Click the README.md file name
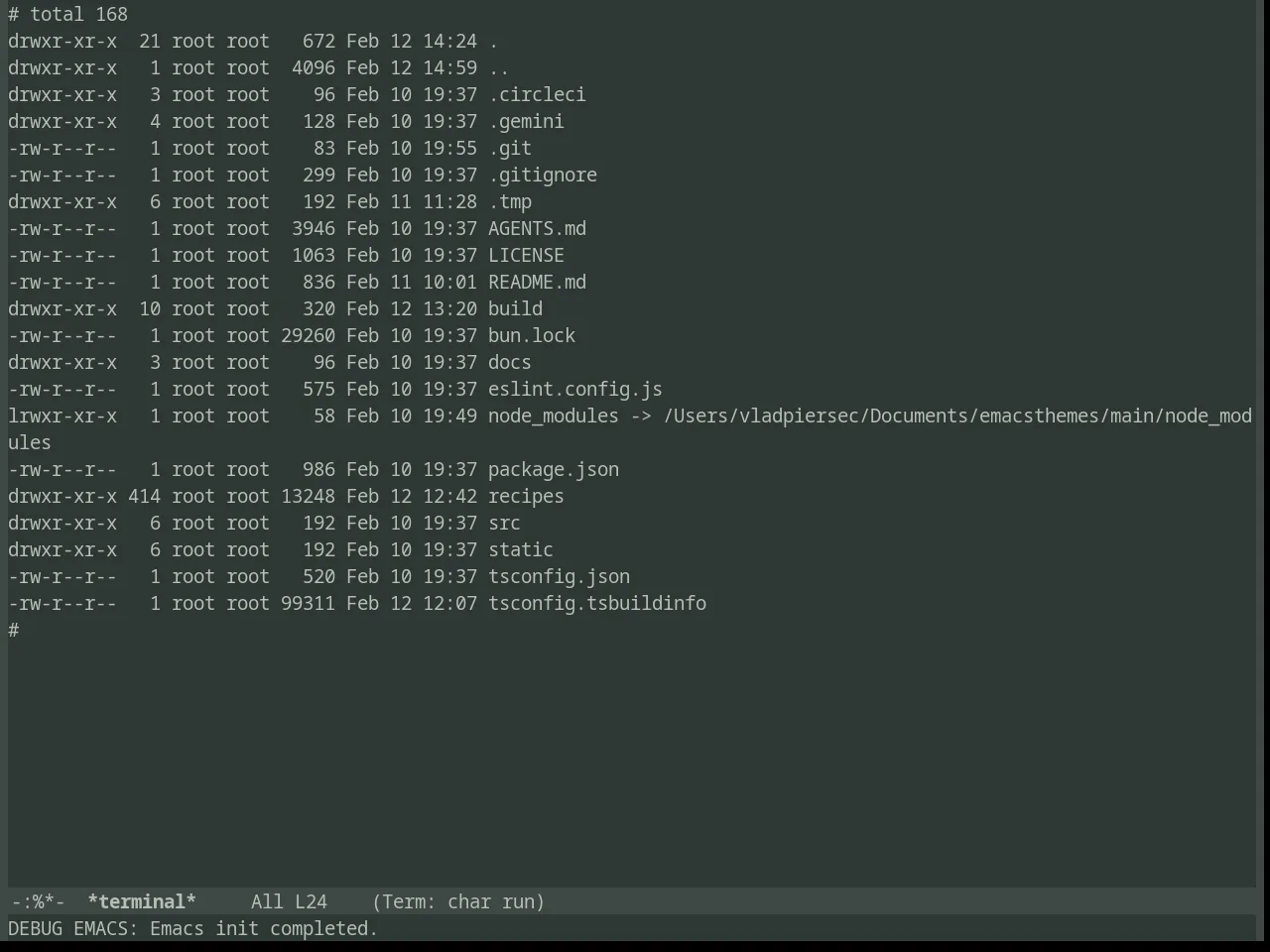Viewport: 1270px width, 952px height. click(537, 282)
